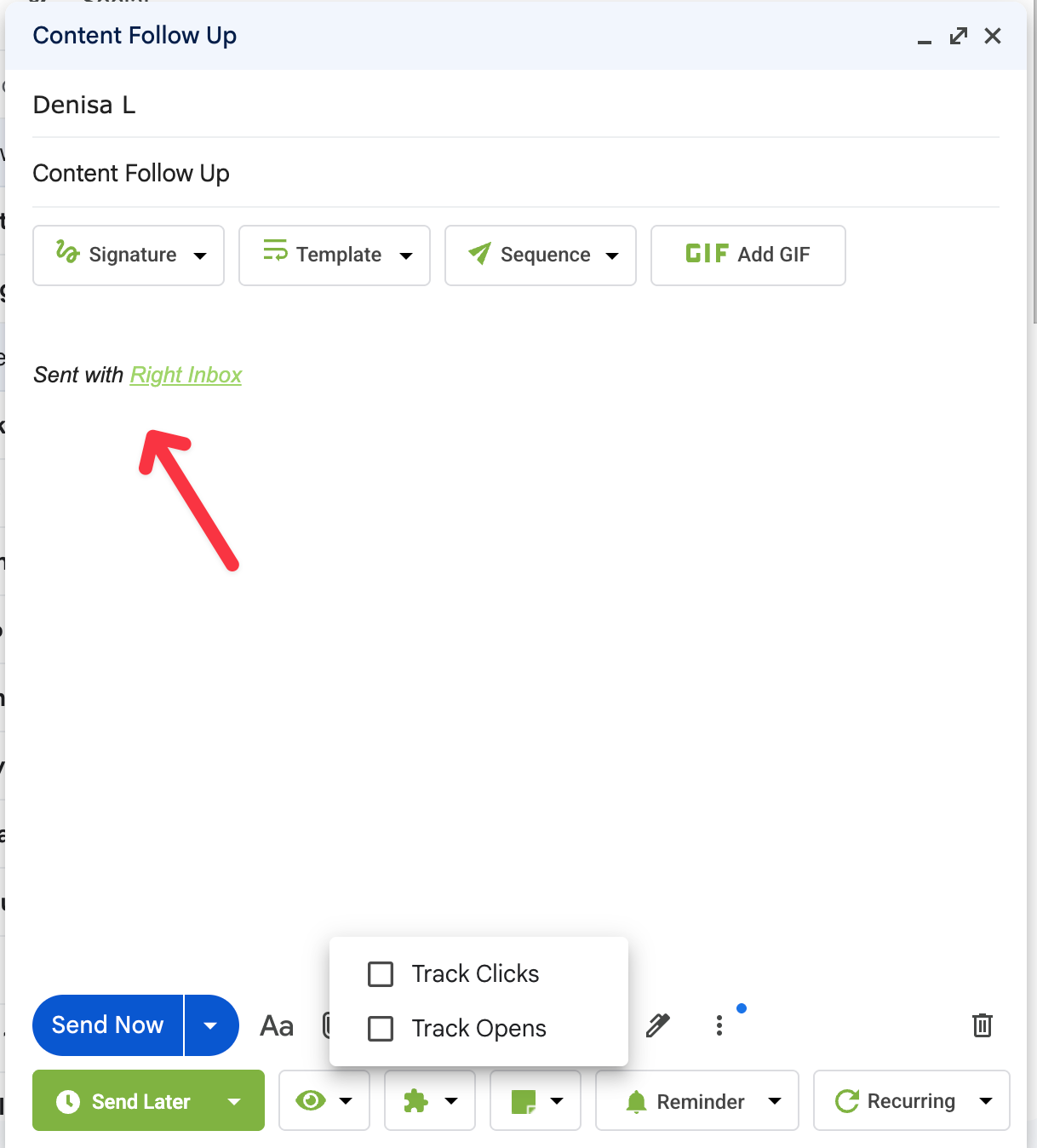
Task: Open the Send Later dropdown arrow
Action: [234, 1100]
